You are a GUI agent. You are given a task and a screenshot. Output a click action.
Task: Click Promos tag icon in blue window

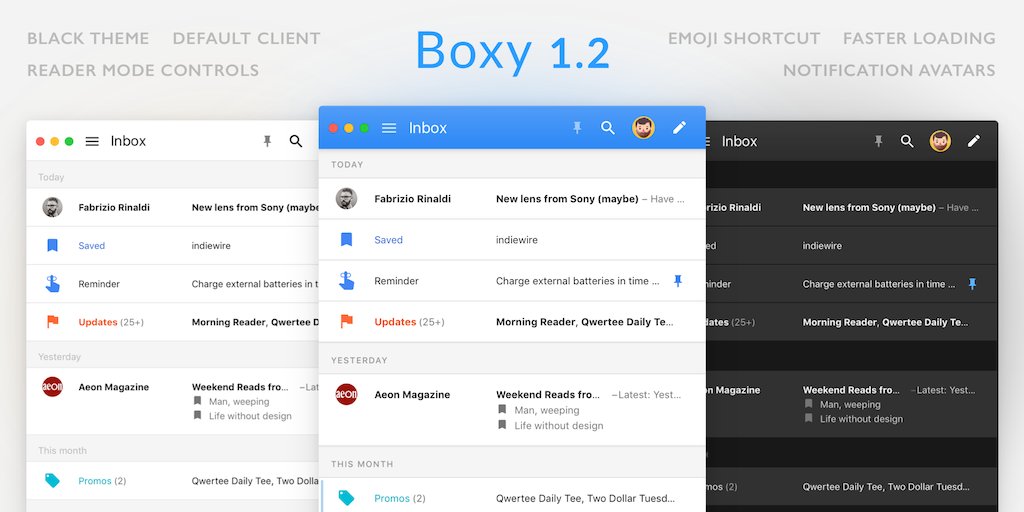(x=347, y=498)
